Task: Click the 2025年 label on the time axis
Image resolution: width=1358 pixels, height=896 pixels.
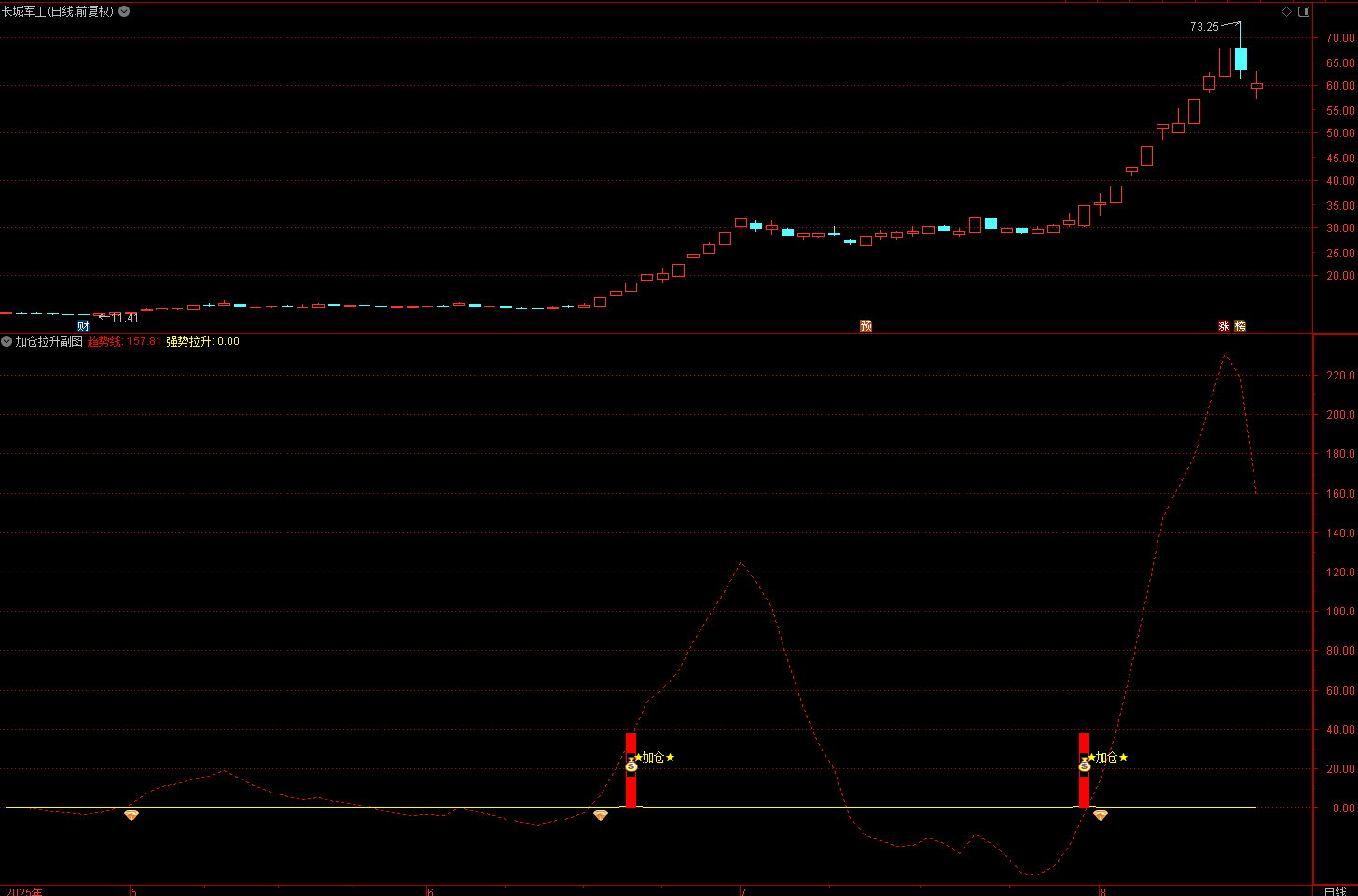Action: (24, 891)
